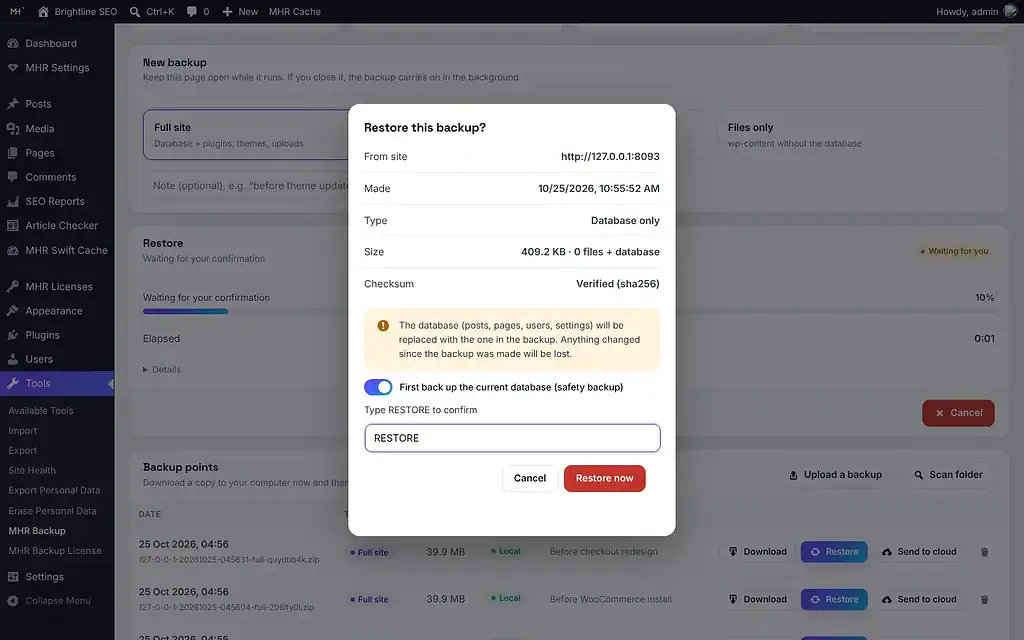Click the MHR Swift Cache icon

point(12,250)
